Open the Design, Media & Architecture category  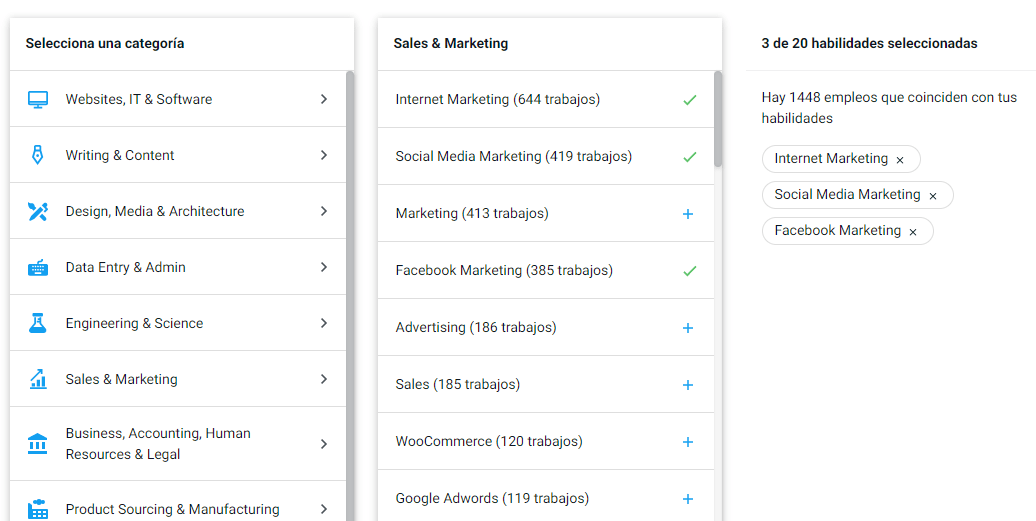[178, 211]
